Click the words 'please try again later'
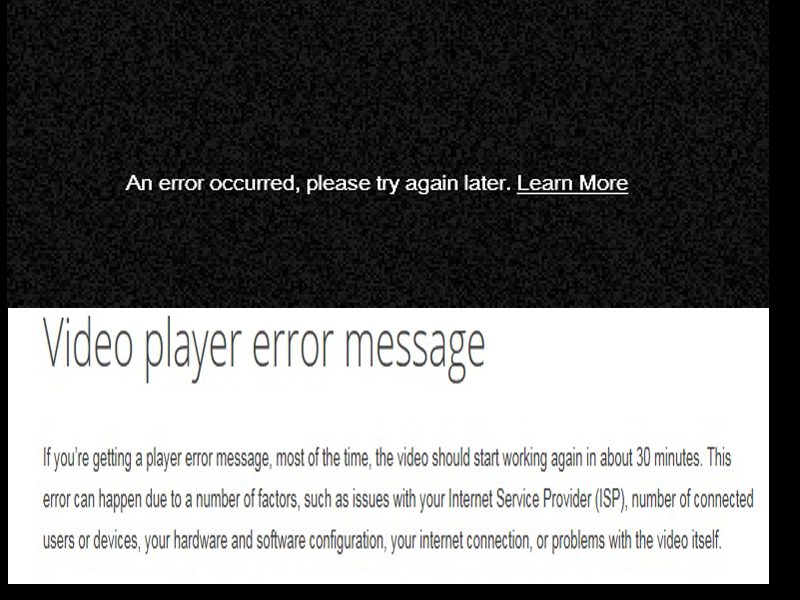Viewport: 800px width, 600px height. point(408,184)
